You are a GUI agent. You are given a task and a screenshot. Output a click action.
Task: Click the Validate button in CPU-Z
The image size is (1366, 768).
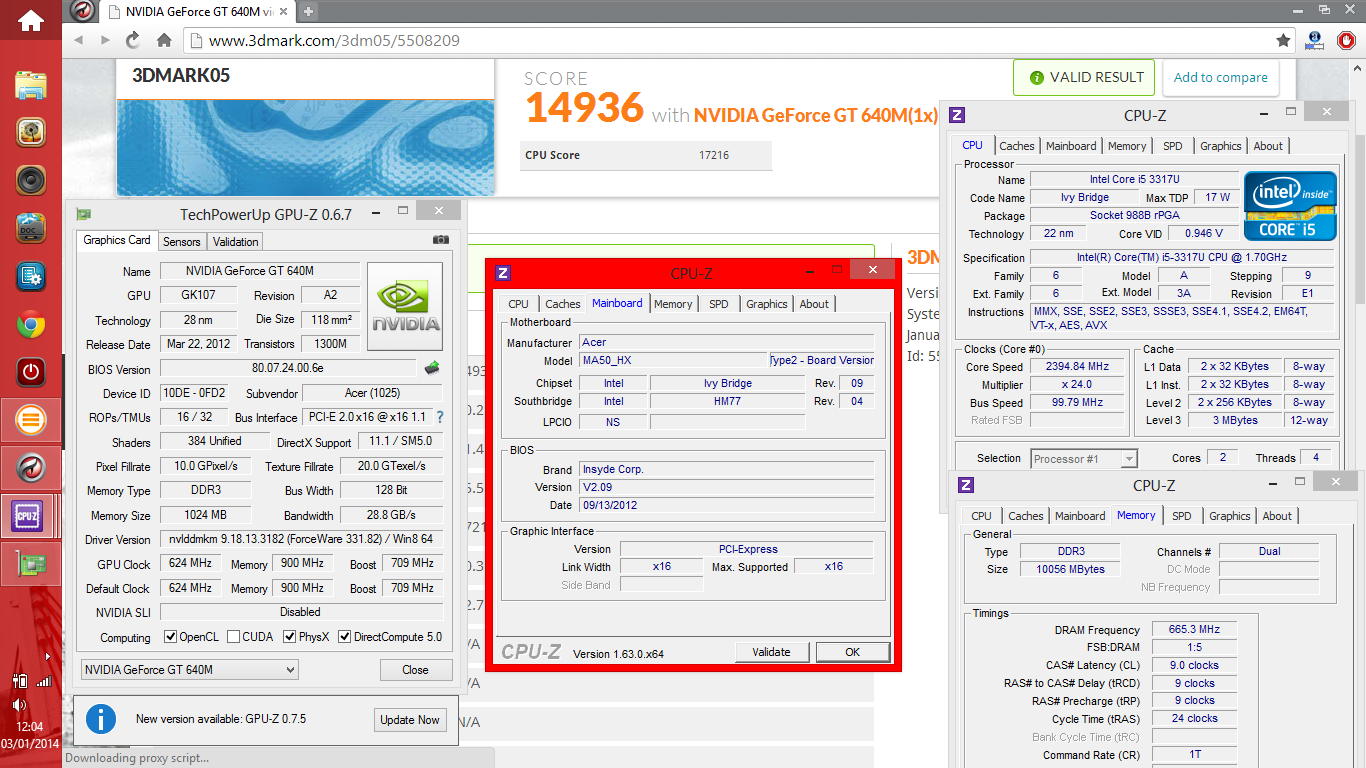tap(772, 652)
